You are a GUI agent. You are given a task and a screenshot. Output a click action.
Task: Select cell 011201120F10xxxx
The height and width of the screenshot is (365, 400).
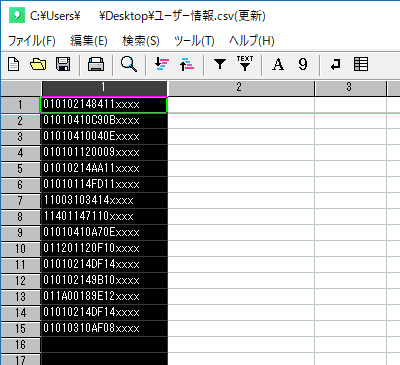104,249
